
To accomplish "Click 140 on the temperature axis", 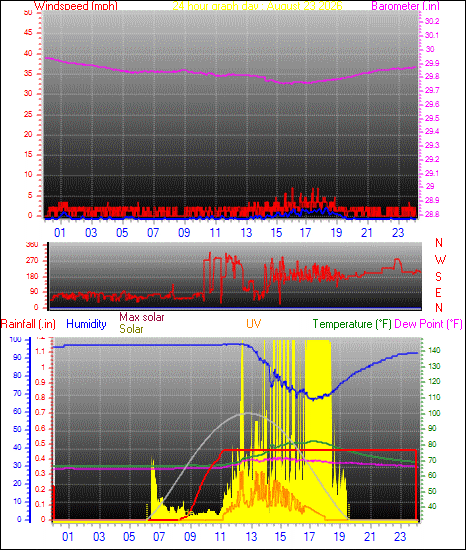I will click(434, 350).
